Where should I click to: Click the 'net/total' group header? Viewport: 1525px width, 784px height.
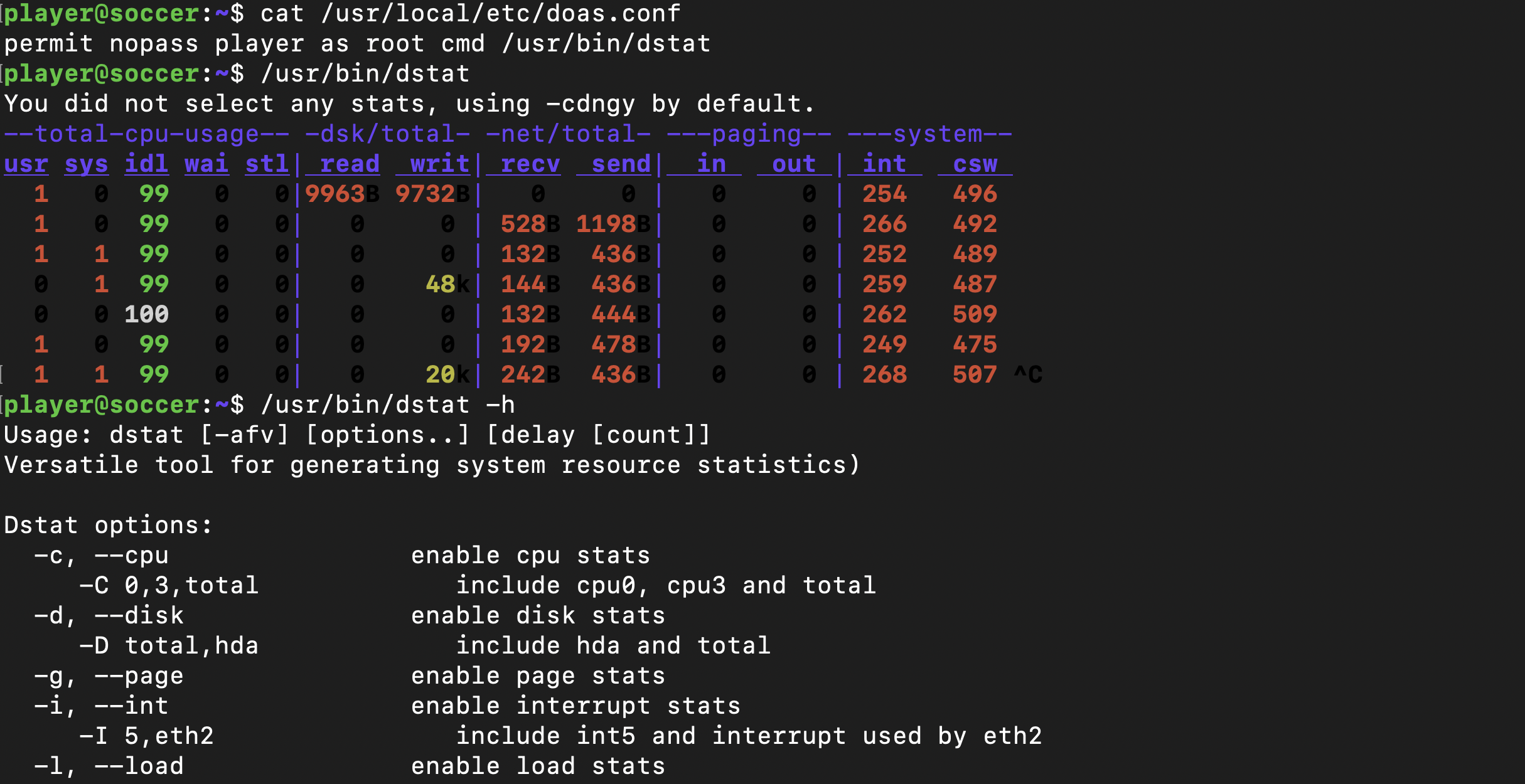pos(568,134)
